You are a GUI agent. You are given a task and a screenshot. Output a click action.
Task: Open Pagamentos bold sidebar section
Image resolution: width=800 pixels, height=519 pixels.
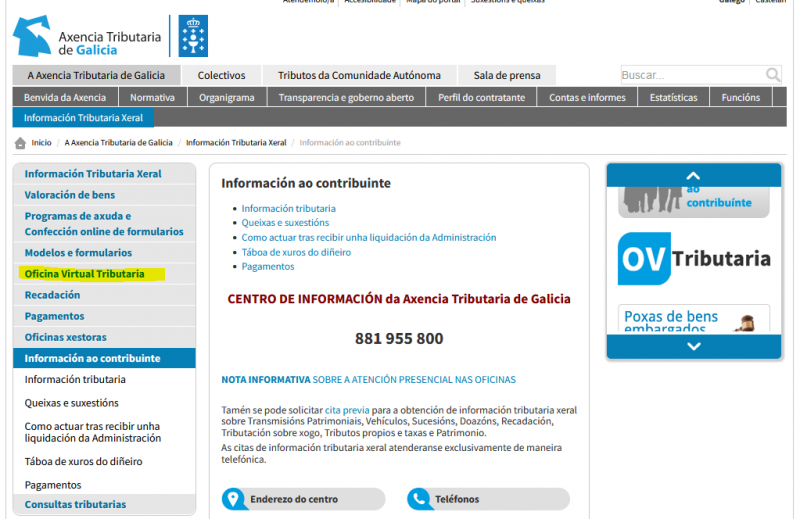[104, 316]
